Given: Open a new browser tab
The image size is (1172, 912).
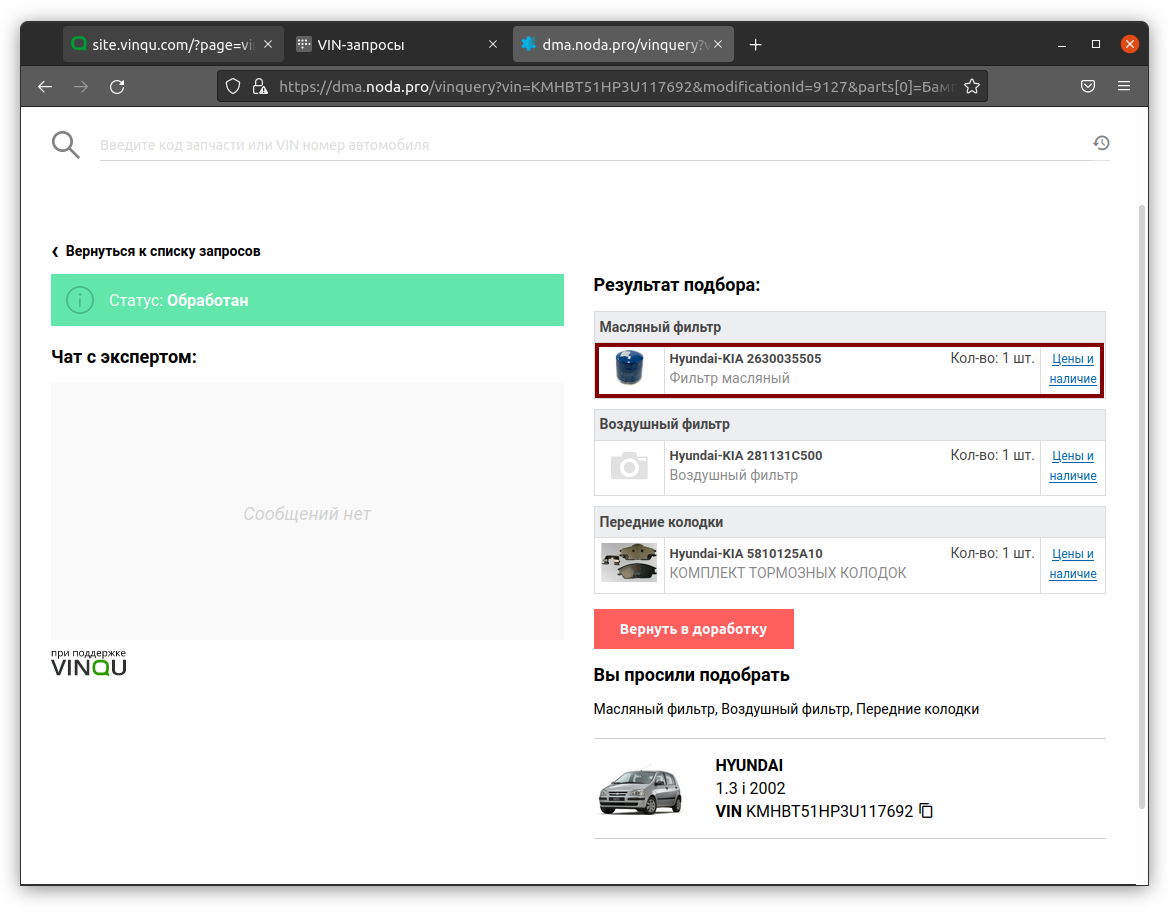Looking at the screenshot, I should [x=756, y=45].
